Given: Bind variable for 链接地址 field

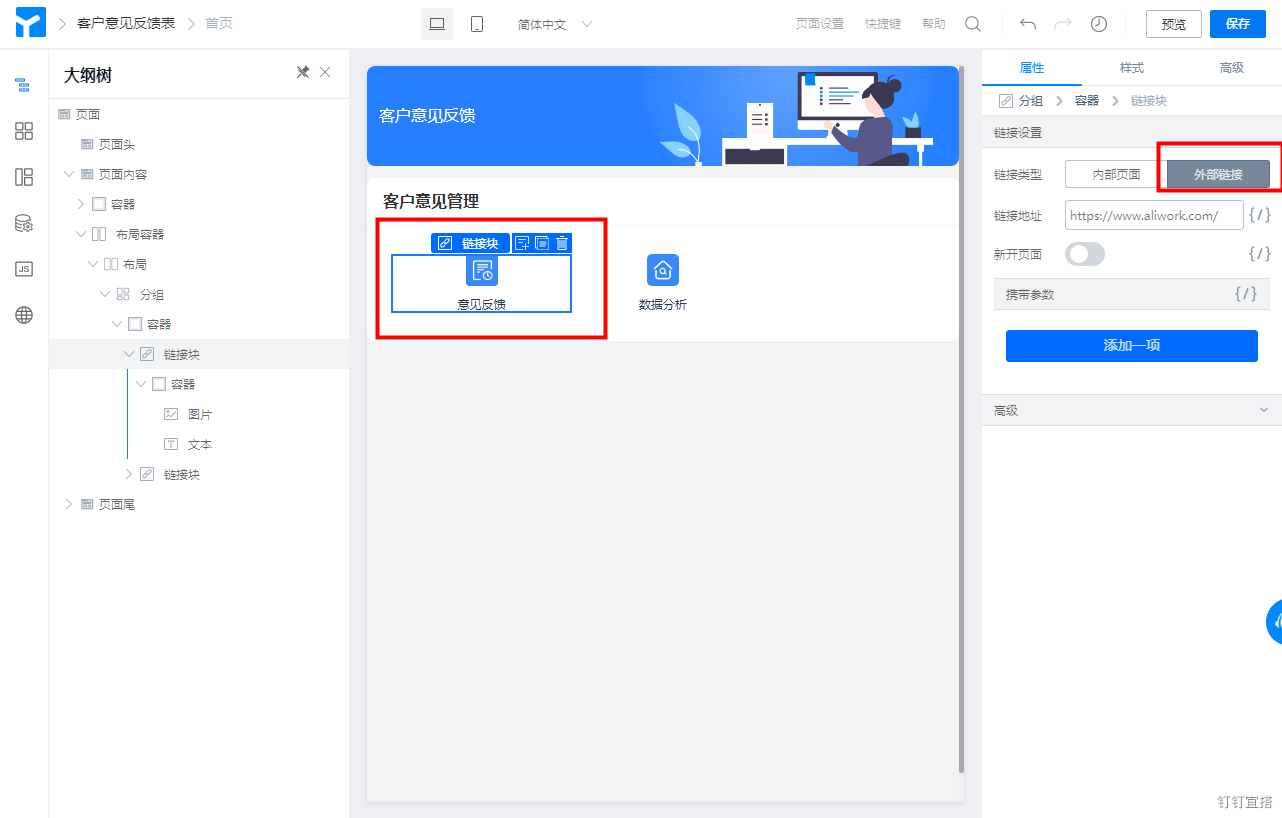Looking at the screenshot, I should (x=1260, y=215).
